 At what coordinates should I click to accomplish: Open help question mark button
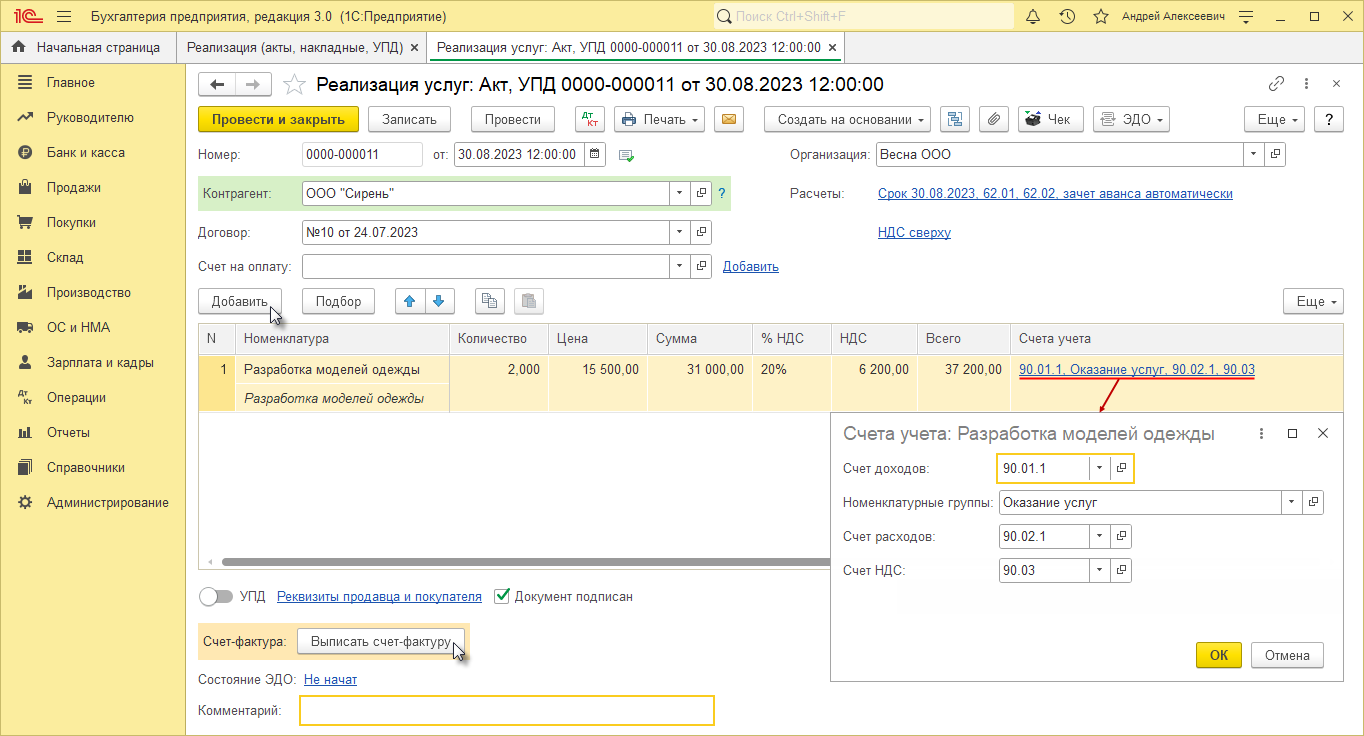click(1328, 119)
